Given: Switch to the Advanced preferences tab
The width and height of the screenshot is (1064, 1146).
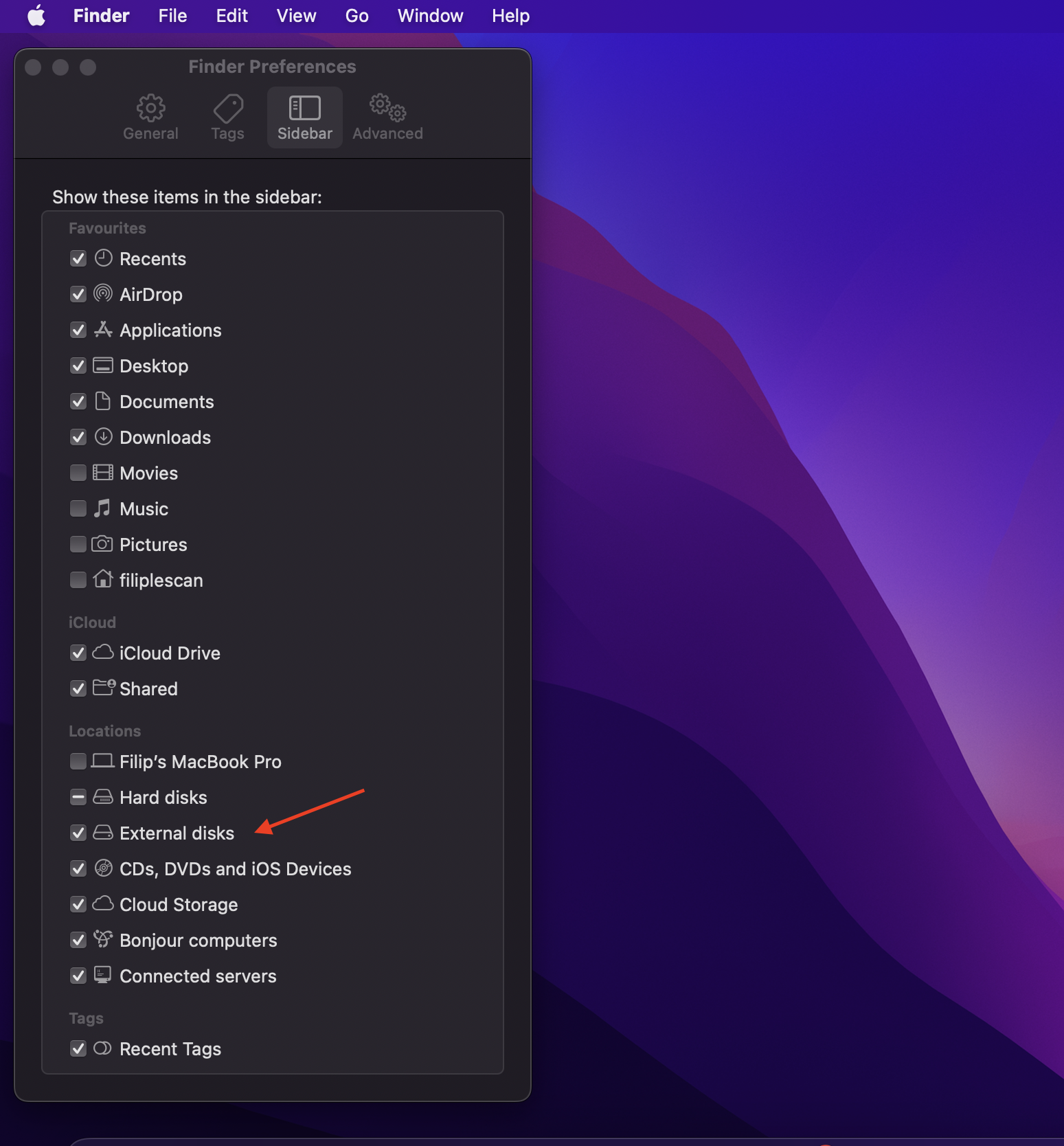Looking at the screenshot, I should (x=387, y=117).
